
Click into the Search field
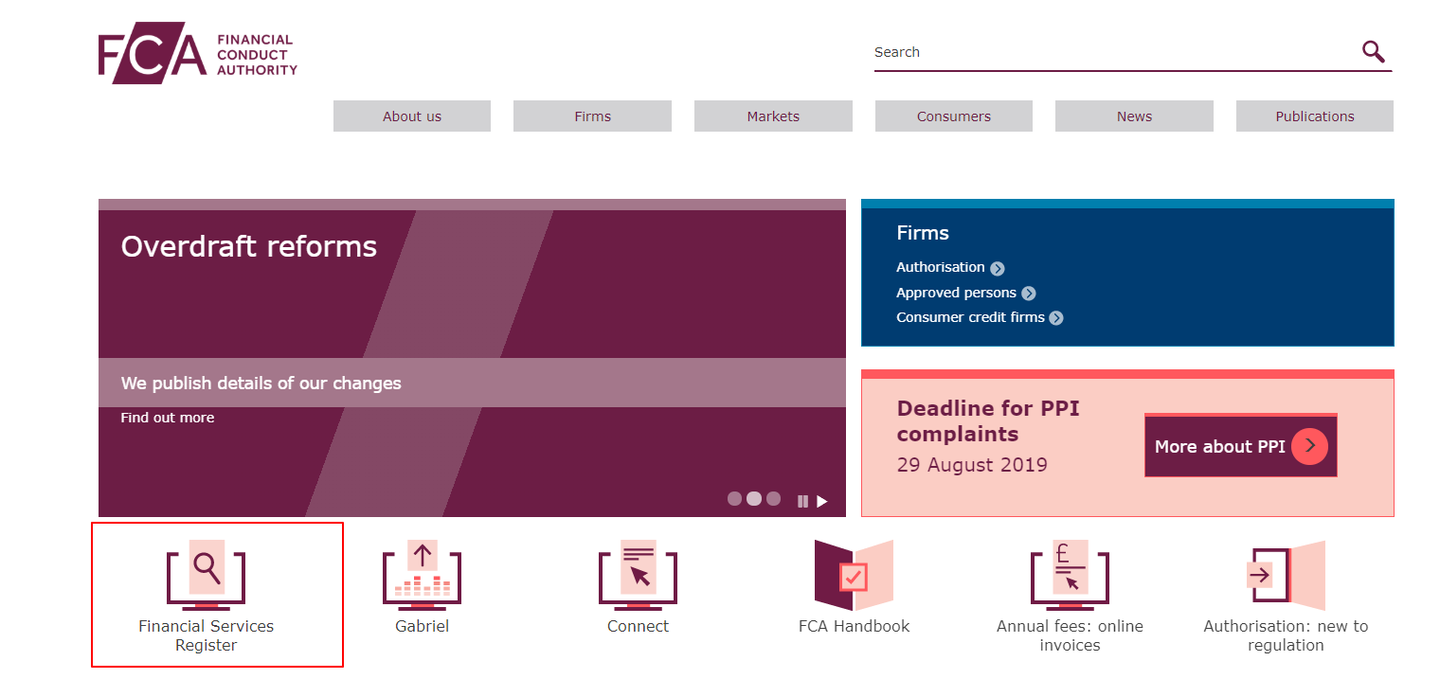click(x=1110, y=52)
